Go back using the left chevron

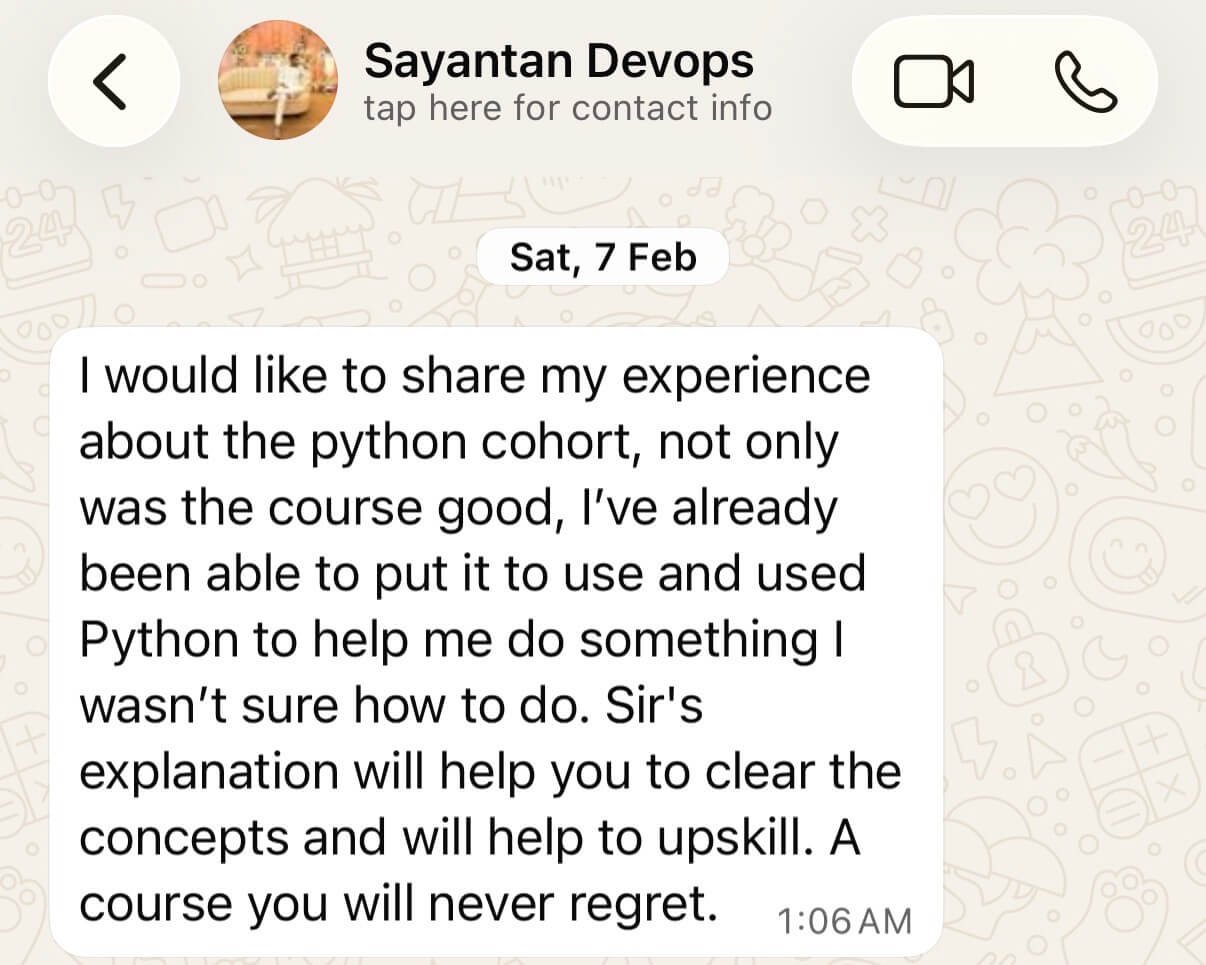113,81
